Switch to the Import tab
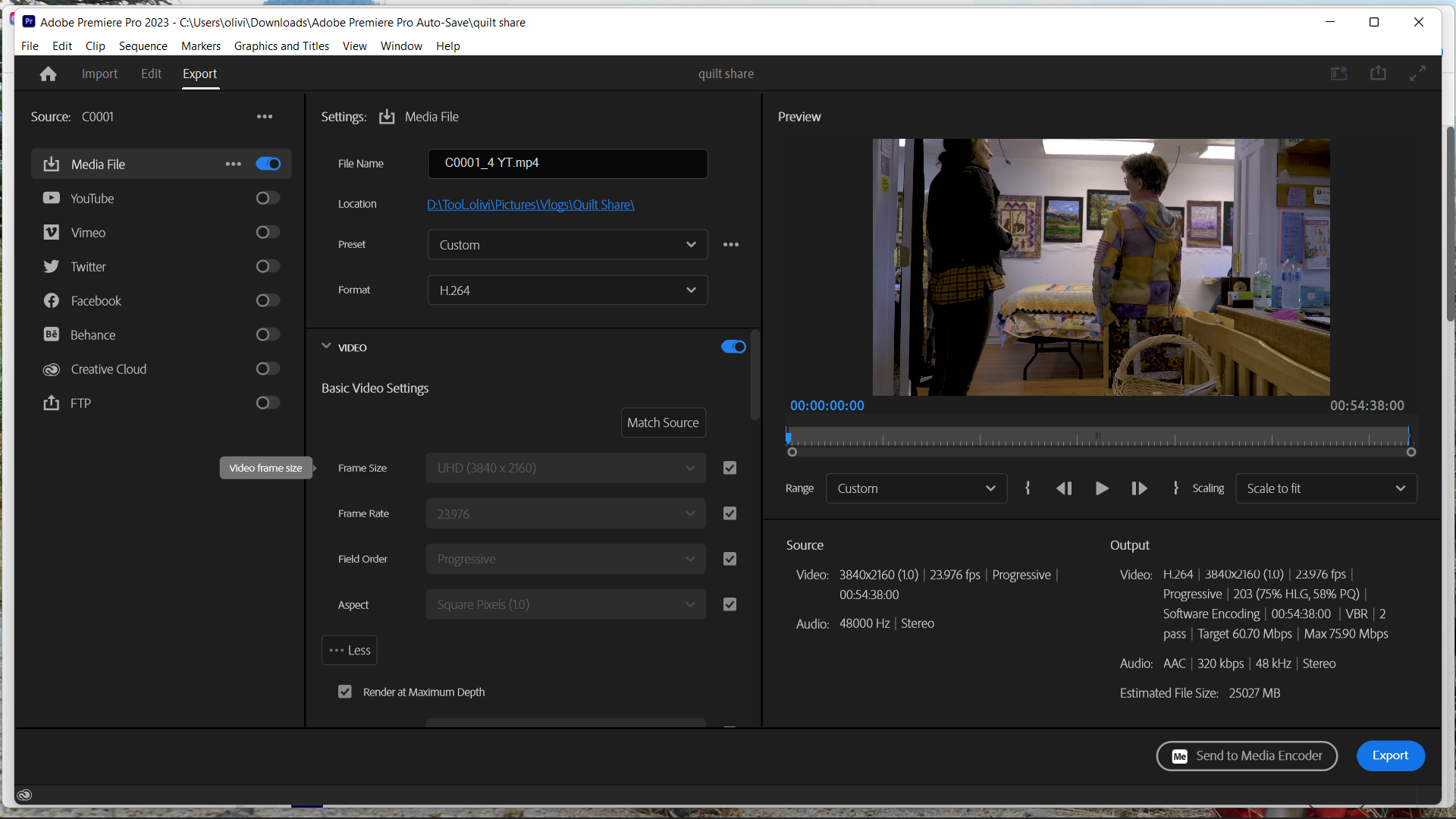This screenshot has width=1456, height=819. point(99,74)
